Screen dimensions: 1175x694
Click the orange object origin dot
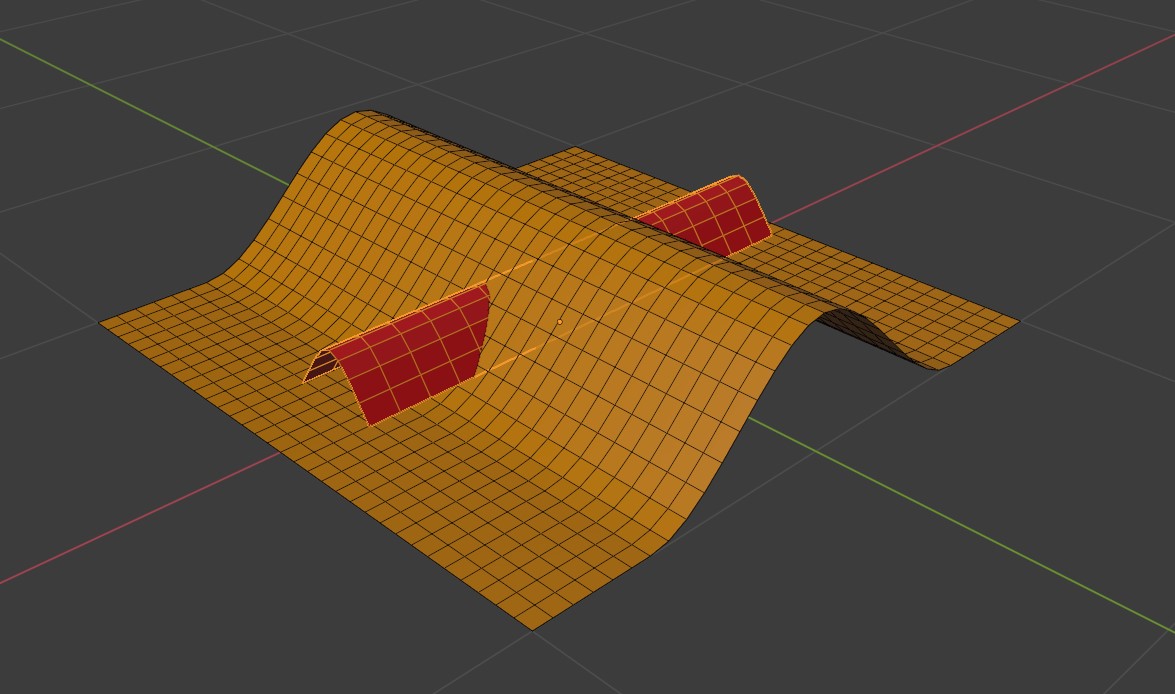[x=559, y=322]
